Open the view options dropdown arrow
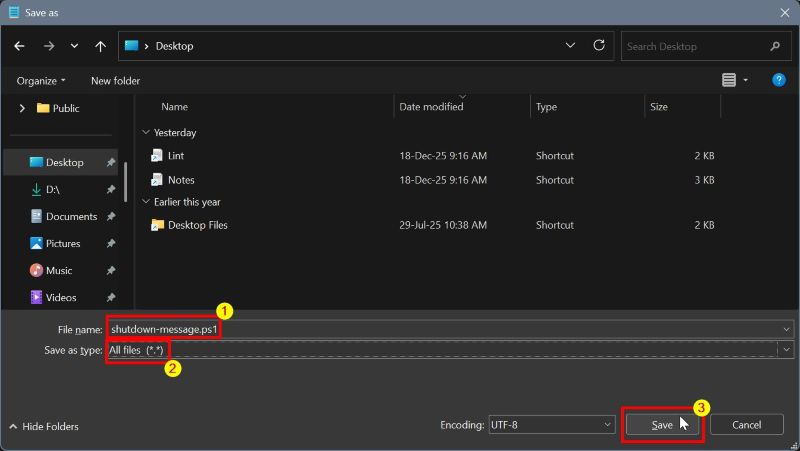 pos(745,80)
